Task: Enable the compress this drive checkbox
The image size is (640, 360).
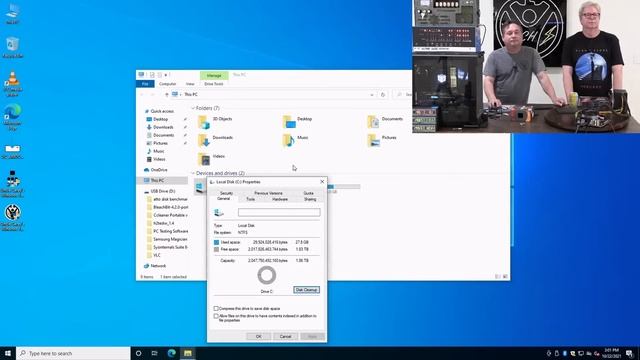Action: (x=216, y=309)
